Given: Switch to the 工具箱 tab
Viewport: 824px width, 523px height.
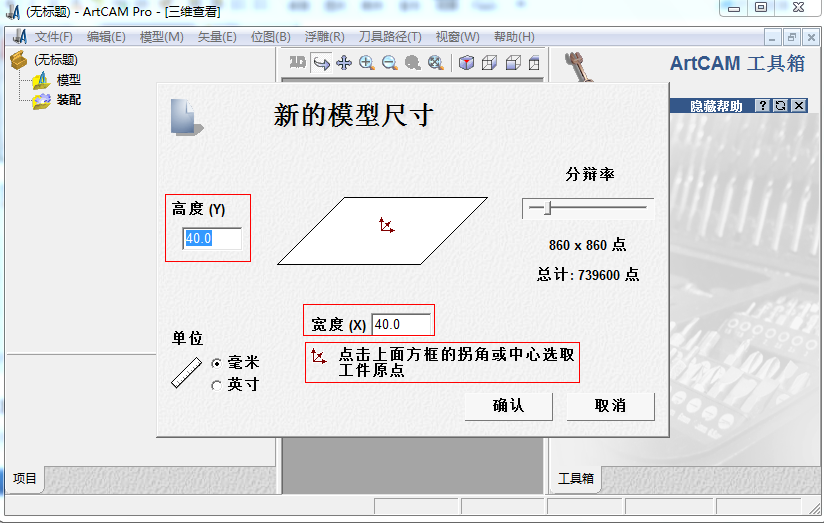Looking at the screenshot, I should point(576,478).
